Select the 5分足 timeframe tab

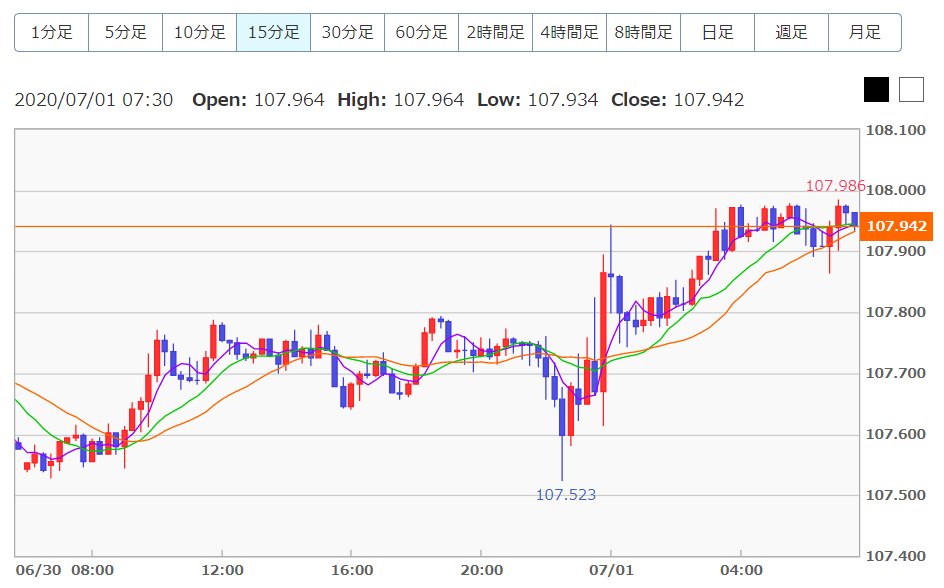(x=126, y=32)
